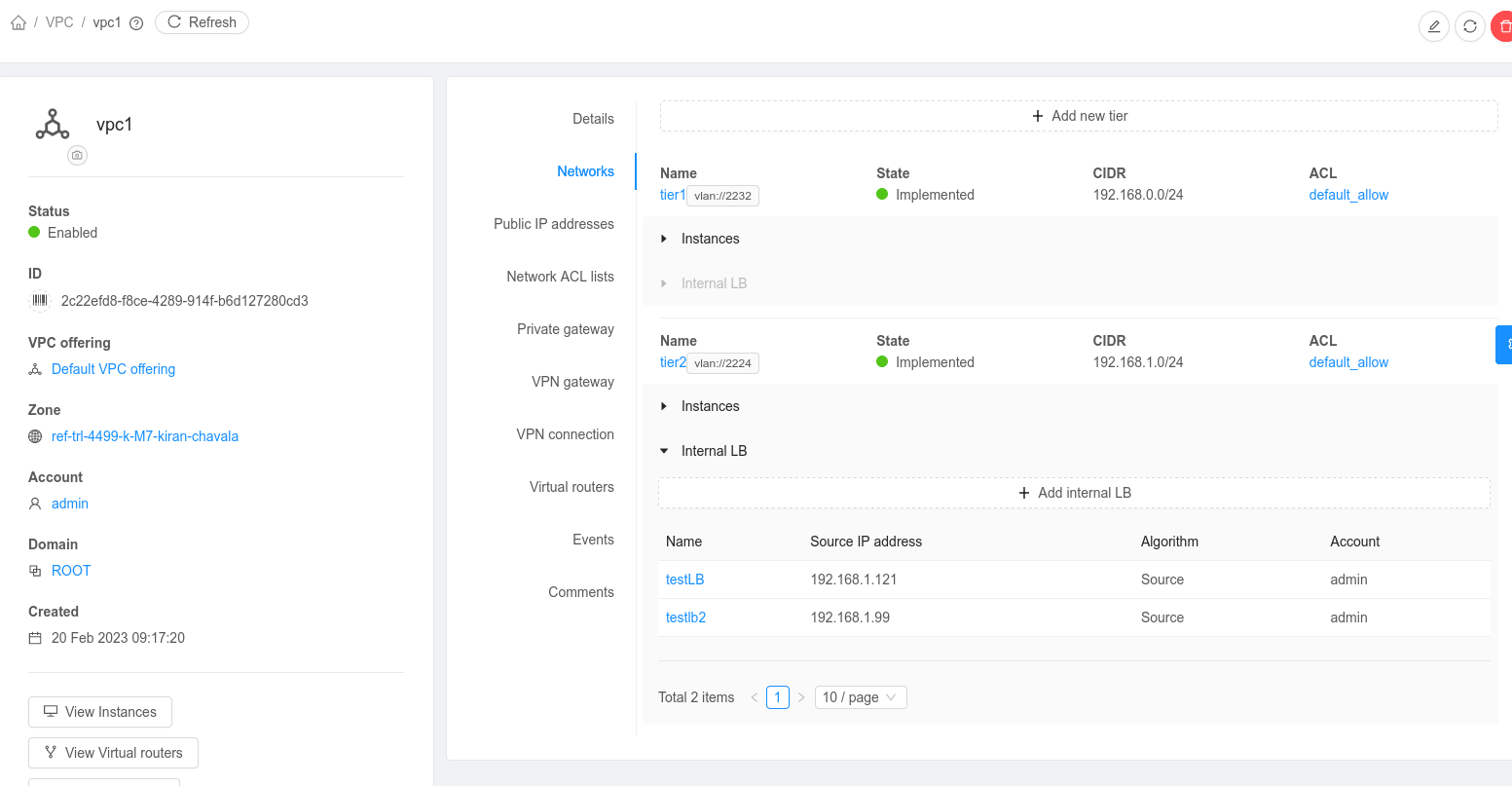Open the home breadcrumb icon

tap(18, 21)
